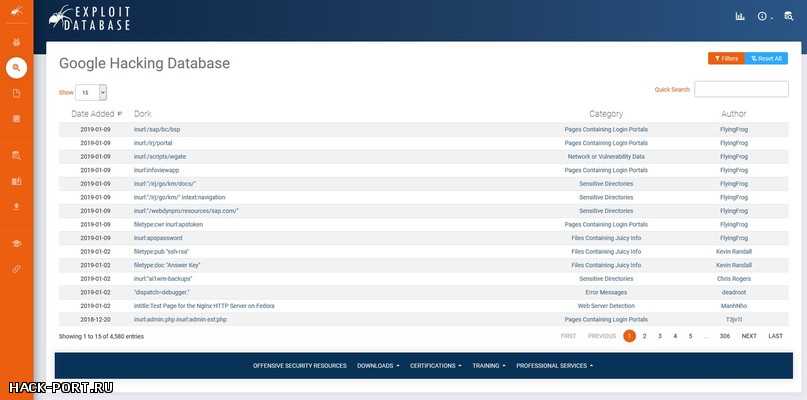Image resolution: width=807 pixels, height=400 pixels.
Task: Click author T3jv1l
Action: click(733, 319)
